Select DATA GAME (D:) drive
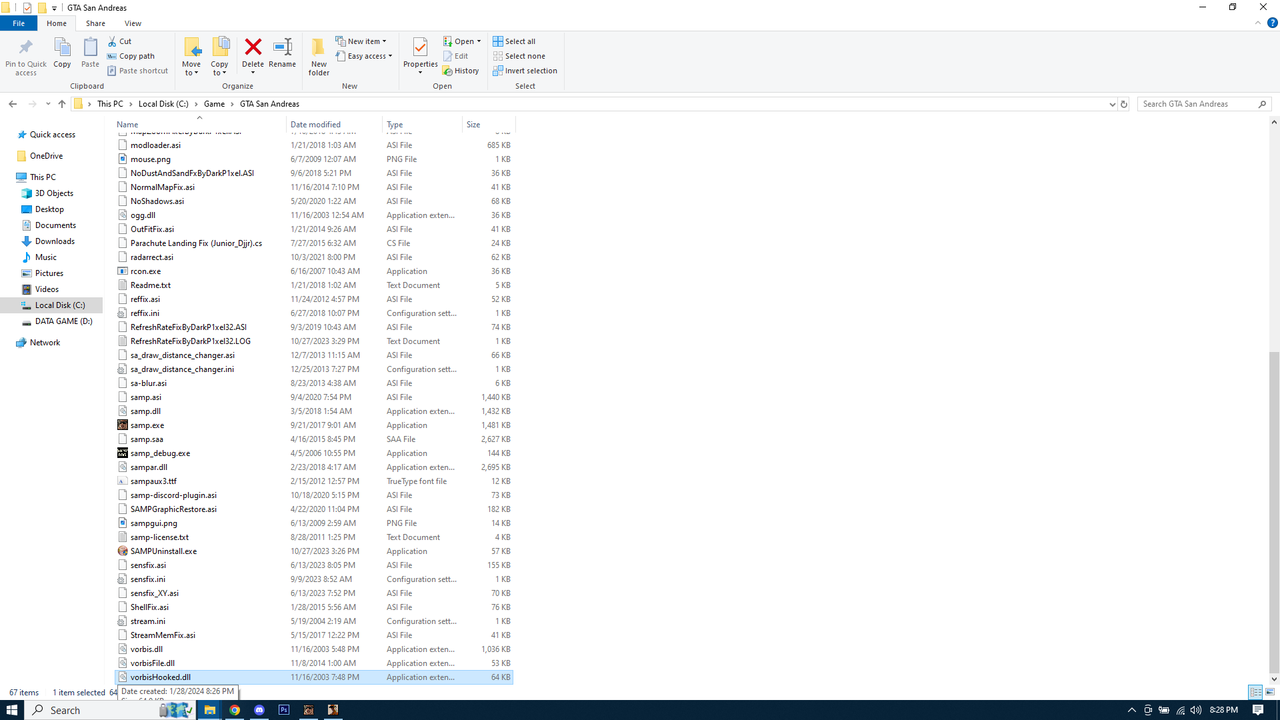Image resolution: width=1280 pixels, height=720 pixels. 63,321
